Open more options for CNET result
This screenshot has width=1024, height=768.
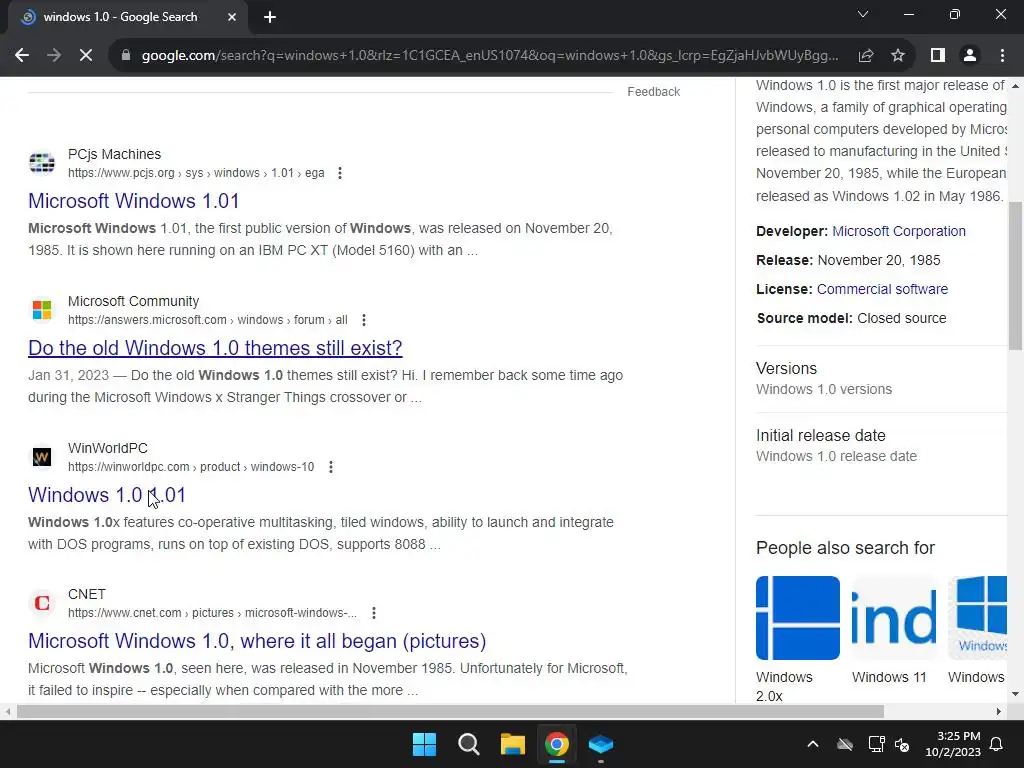tap(374, 613)
